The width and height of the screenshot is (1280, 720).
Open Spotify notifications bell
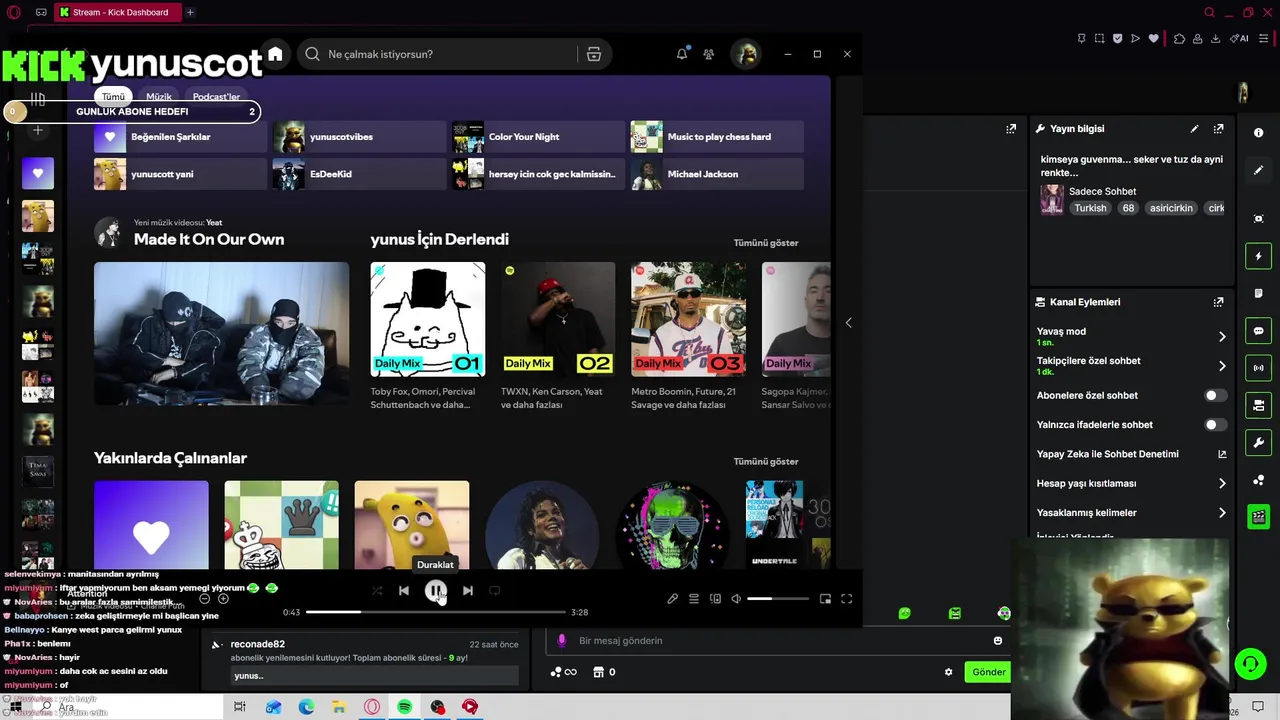pos(682,54)
